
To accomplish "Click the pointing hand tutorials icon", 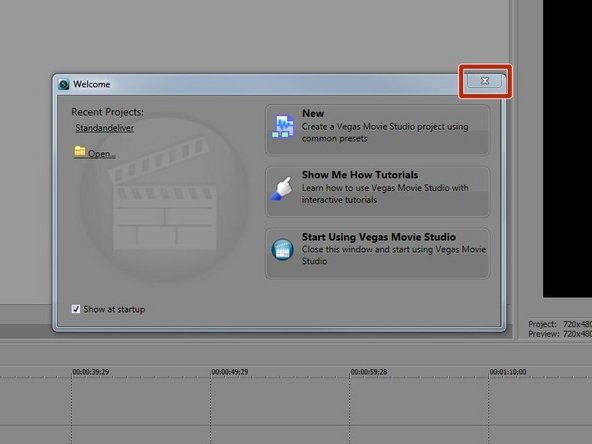I will pos(282,188).
